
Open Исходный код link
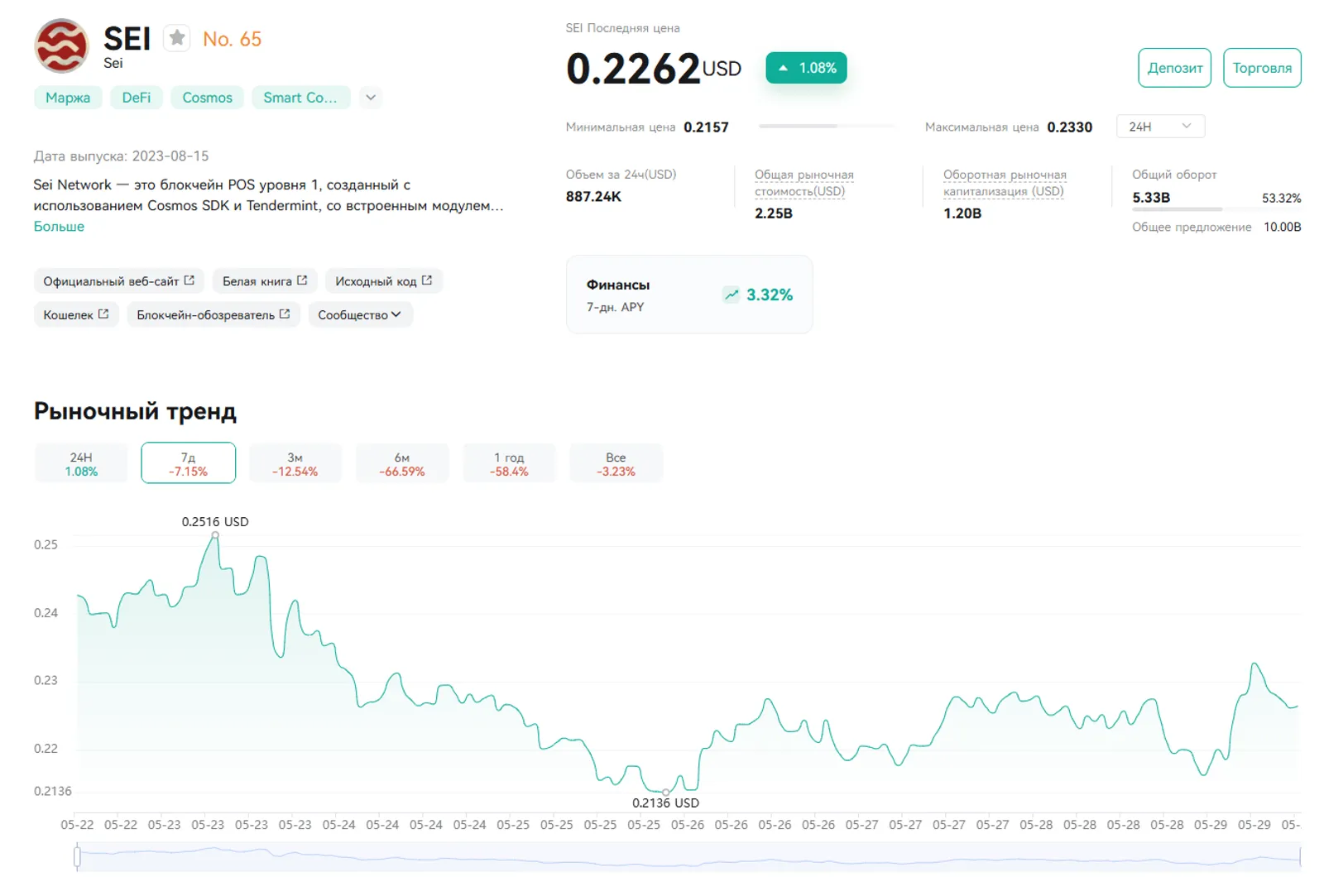pos(384,281)
